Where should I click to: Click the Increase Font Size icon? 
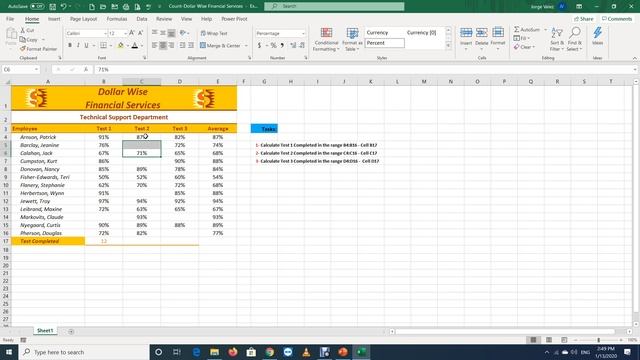click(x=132, y=33)
